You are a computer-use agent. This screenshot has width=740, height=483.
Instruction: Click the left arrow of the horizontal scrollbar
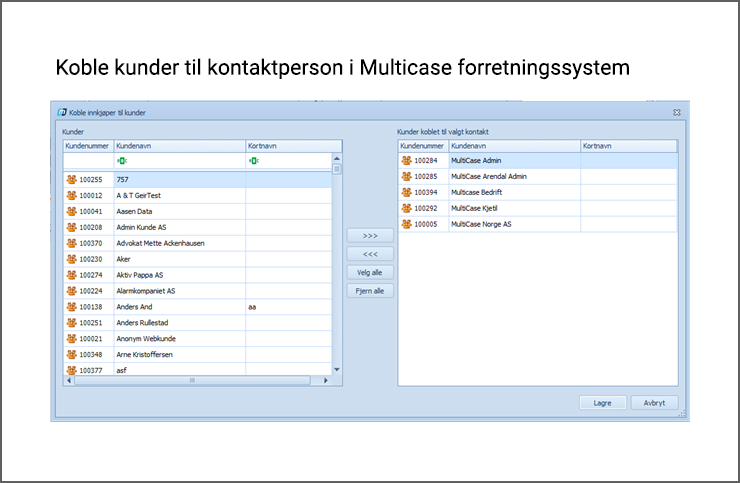tap(69, 380)
